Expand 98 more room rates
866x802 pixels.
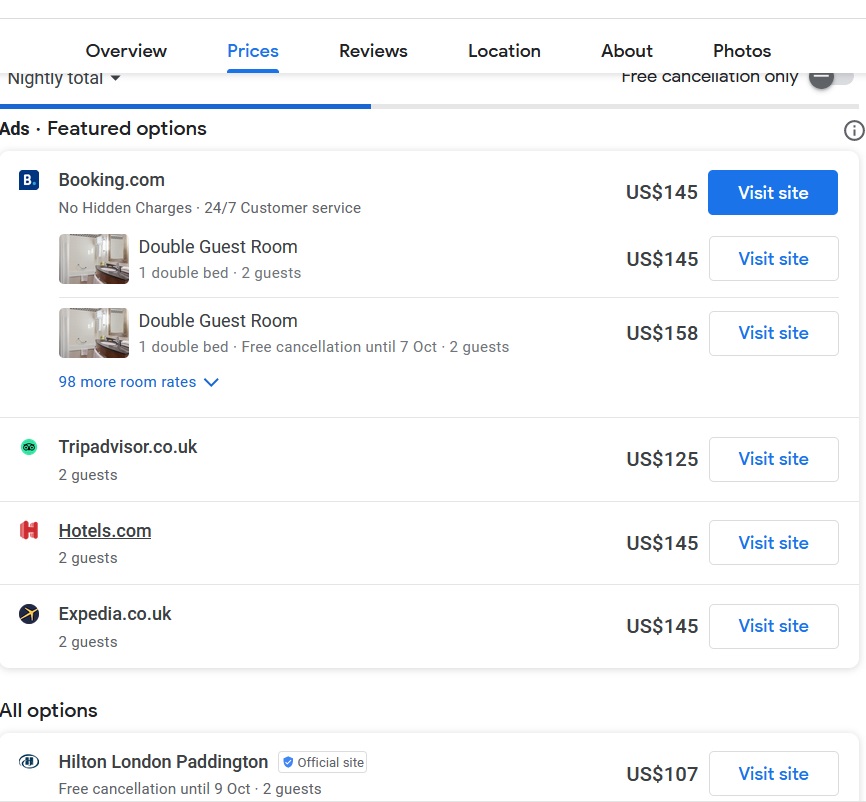pos(138,382)
